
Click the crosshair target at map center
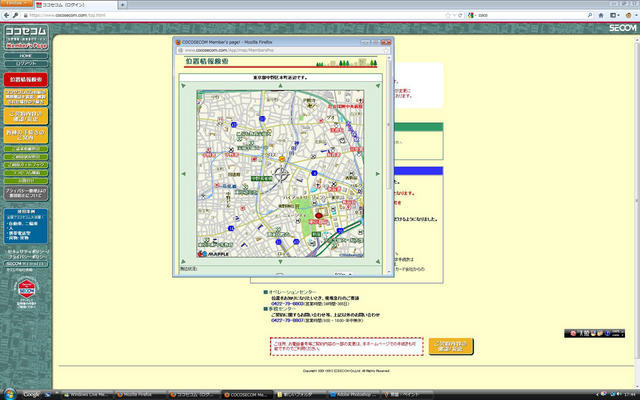pyautogui.click(x=281, y=173)
